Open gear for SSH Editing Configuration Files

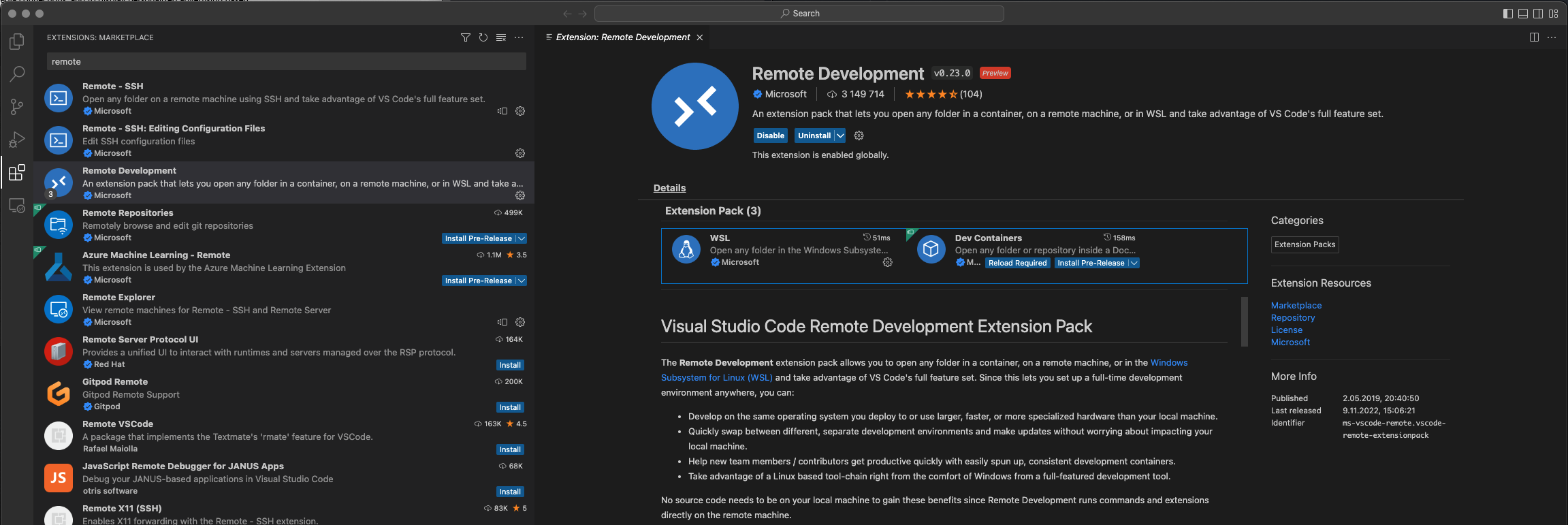tap(520, 153)
